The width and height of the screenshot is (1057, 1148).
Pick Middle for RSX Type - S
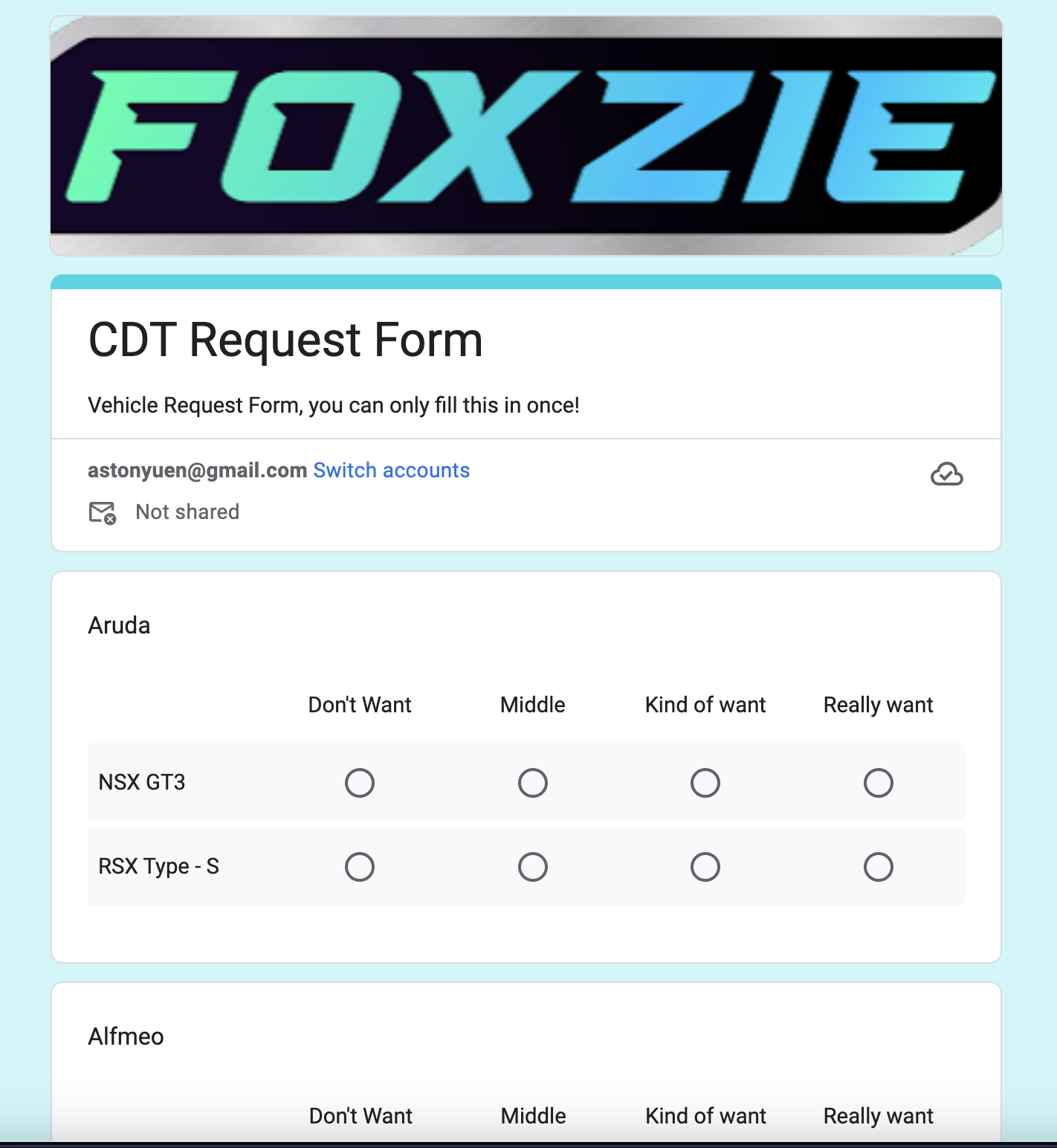(x=533, y=867)
